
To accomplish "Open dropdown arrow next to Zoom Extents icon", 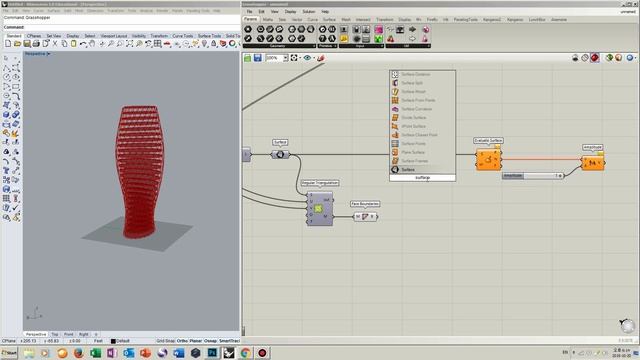I will coord(300,58).
